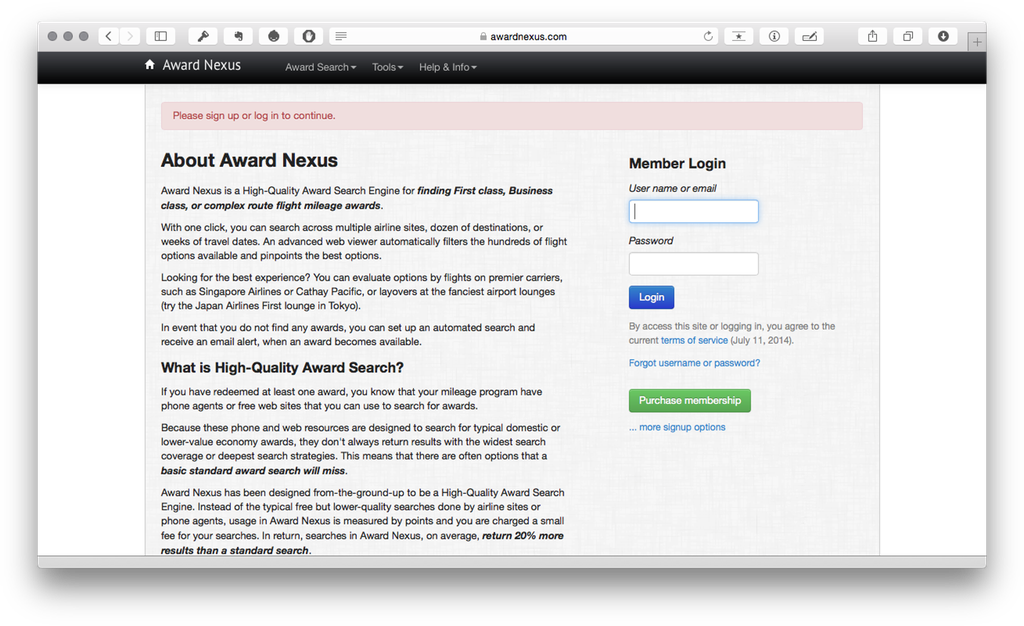Open the more signup options link
Screen dimensions: 1024x626
pos(677,428)
